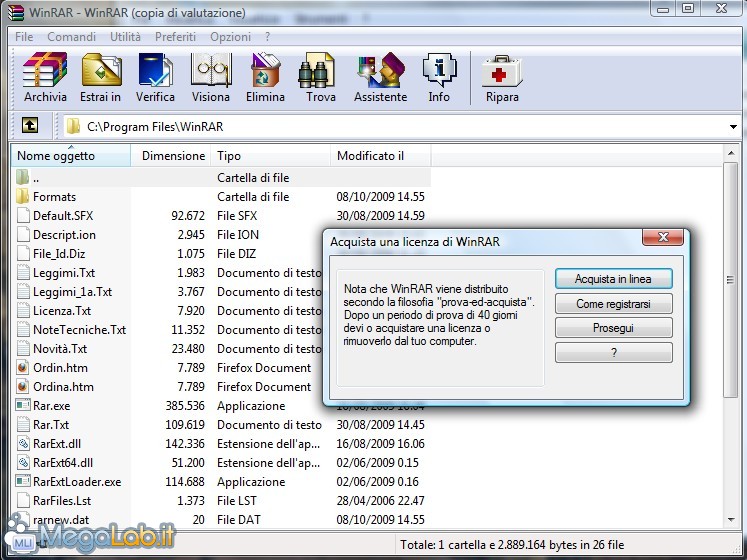Click the status bar Totale summary text

coord(512,544)
